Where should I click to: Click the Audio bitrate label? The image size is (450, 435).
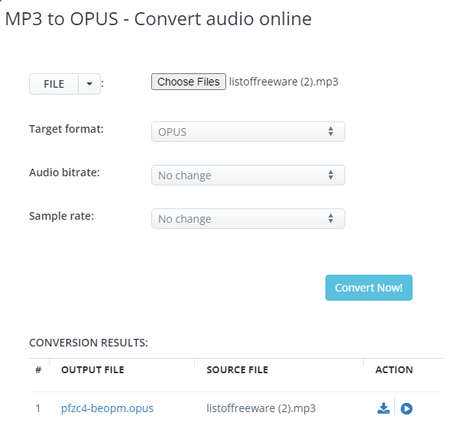64,172
